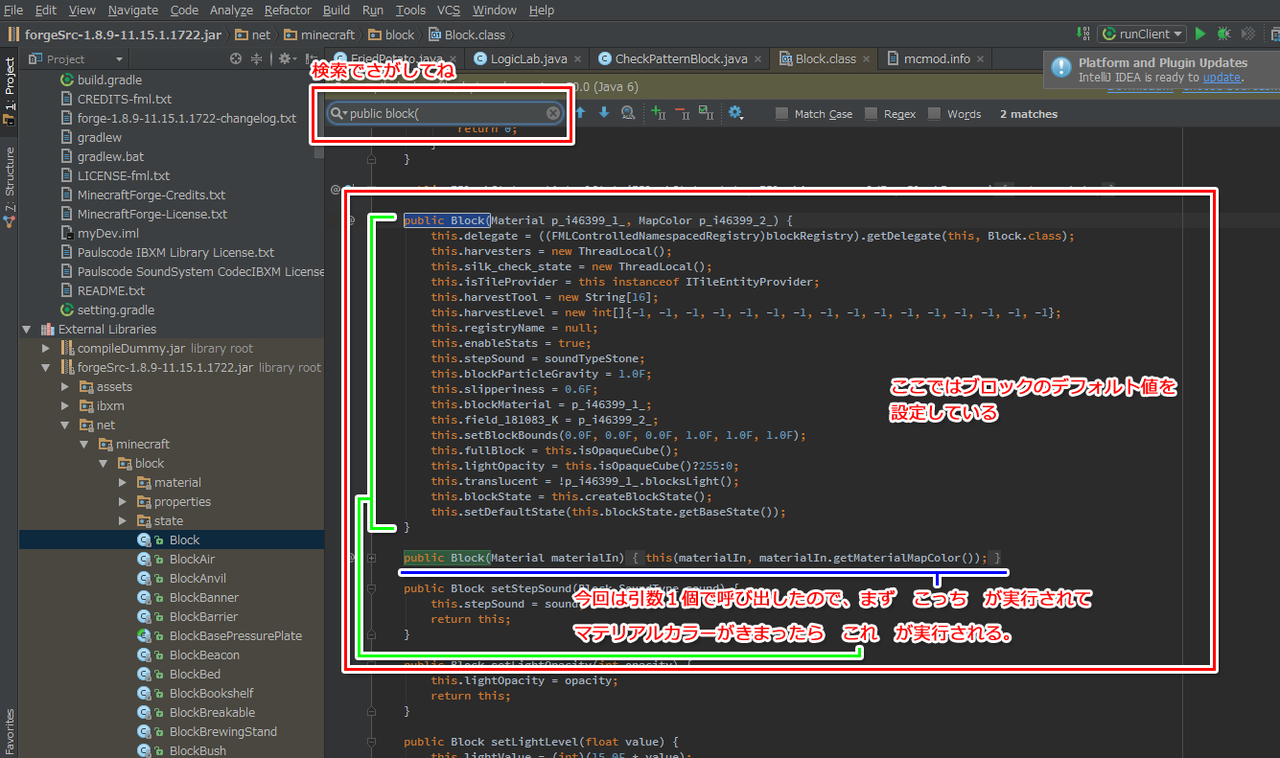Unselect occurrence red minus icon
The height and width of the screenshot is (758, 1280).
tap(682, 113)
